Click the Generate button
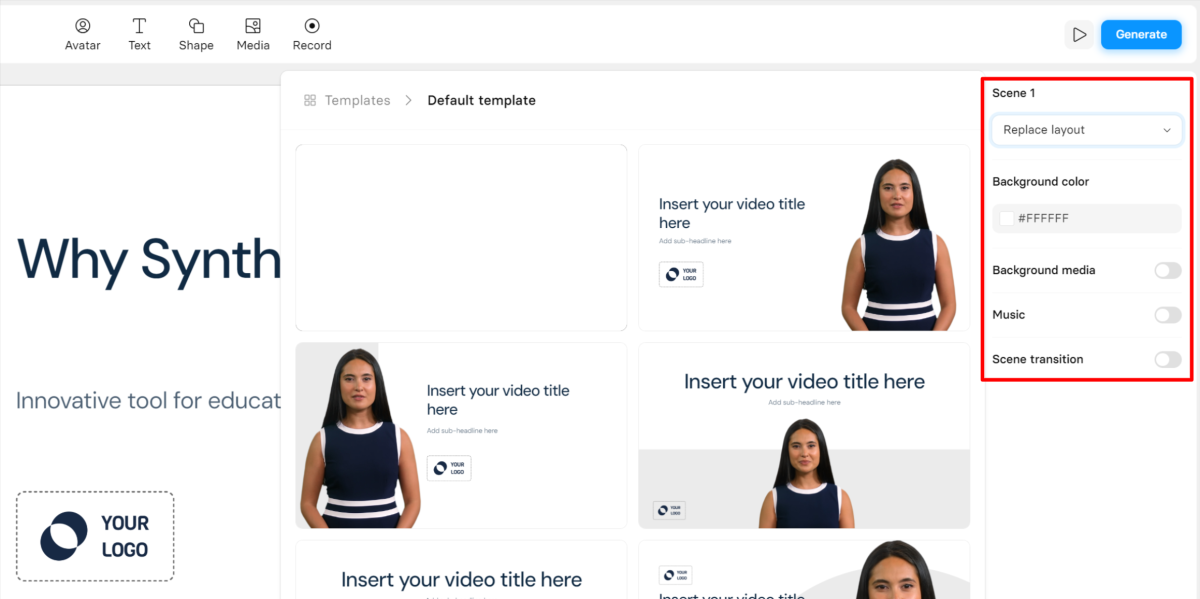This screenshot has height=599, width=1200. [x=1140, y=34]
